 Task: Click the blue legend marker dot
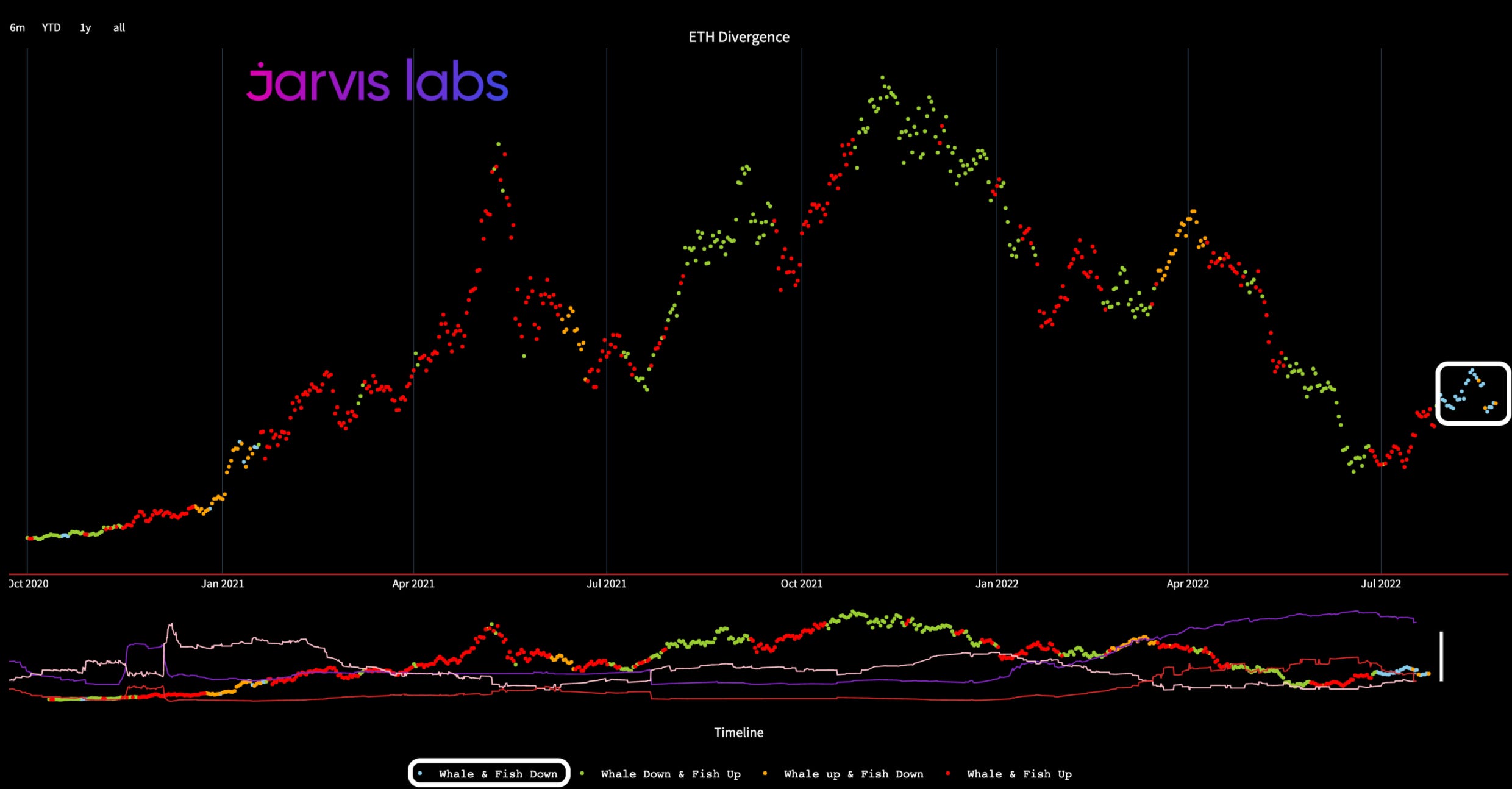420,773
